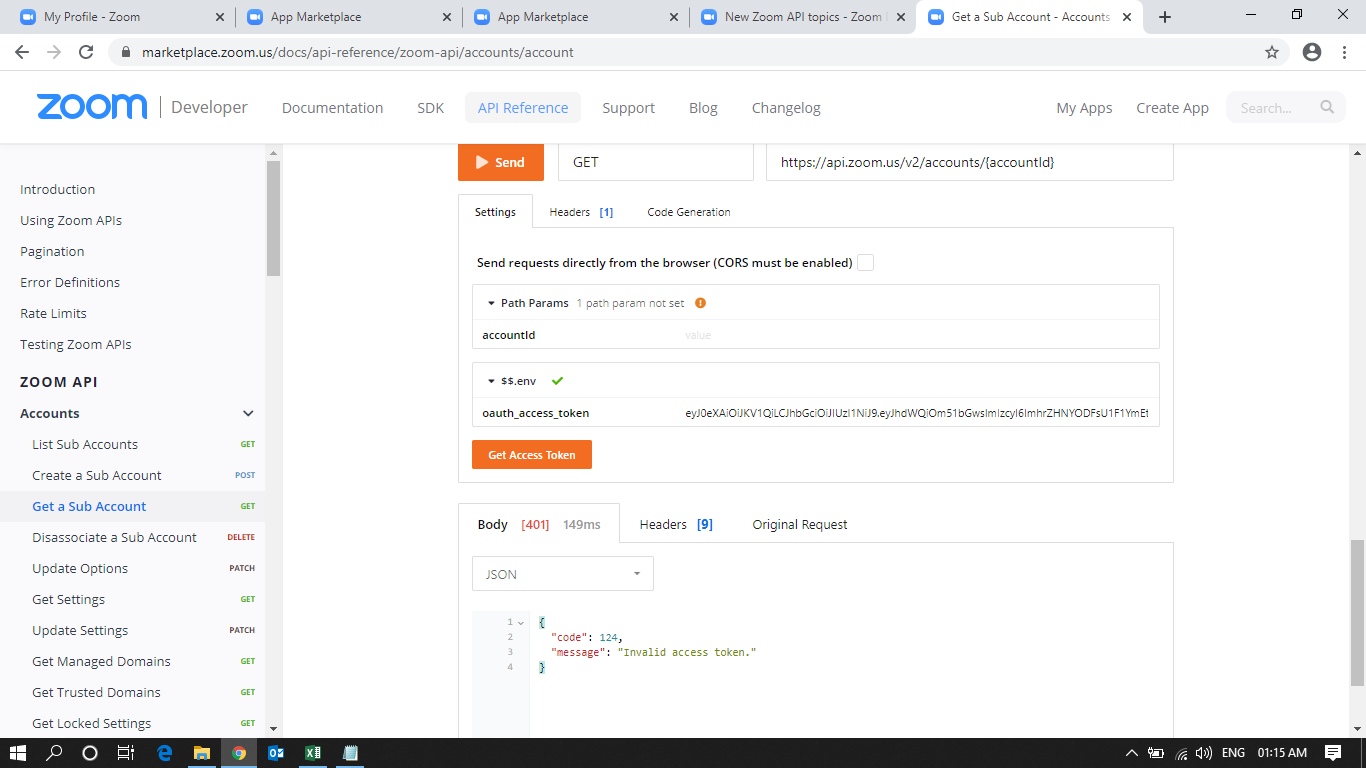Open the Changelog page
The width and height of the screenshot is (1366, 768).
[786, 108]
